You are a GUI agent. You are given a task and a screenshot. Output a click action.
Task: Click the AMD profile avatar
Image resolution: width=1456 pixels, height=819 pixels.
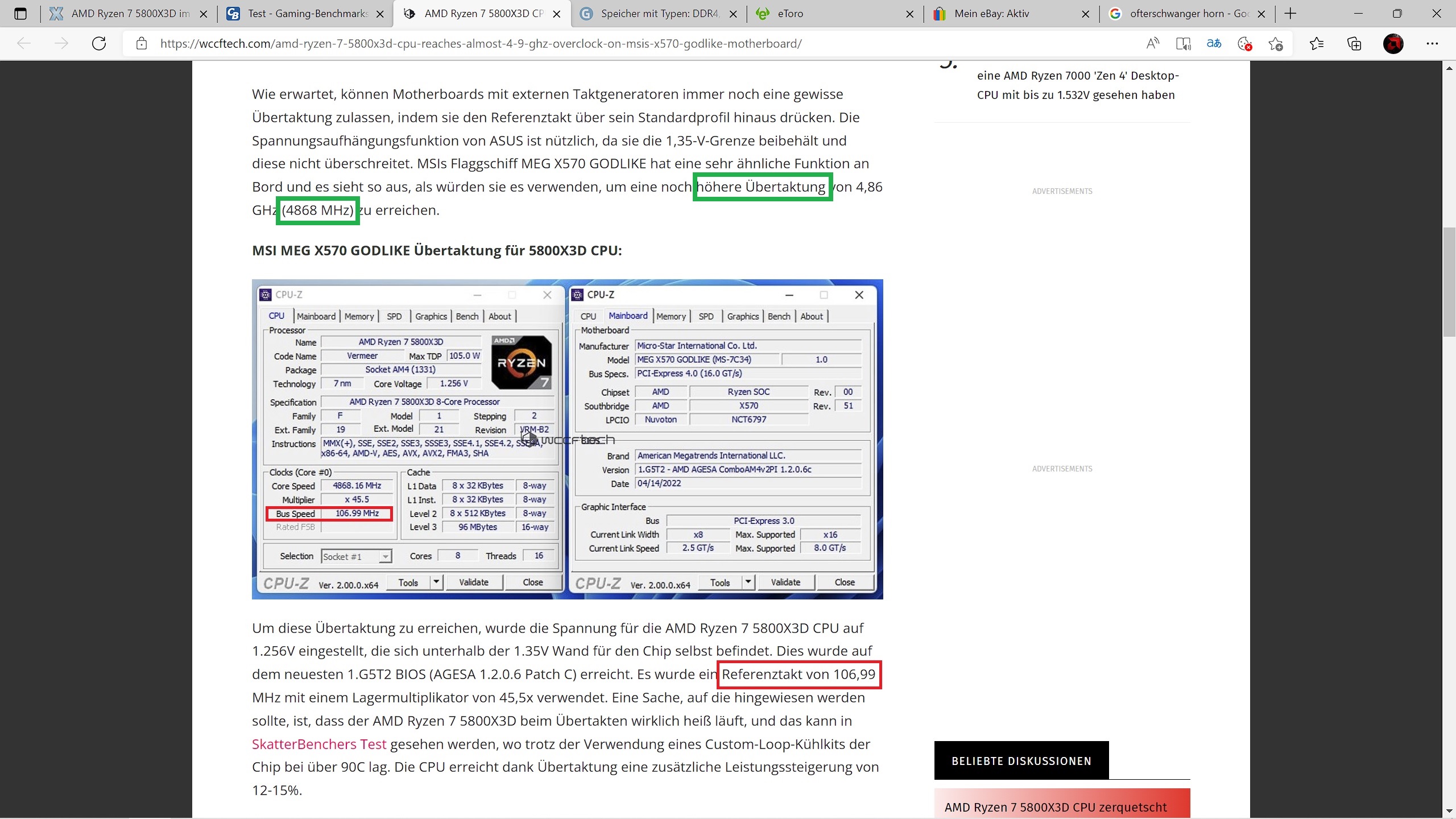(1393, 44)
